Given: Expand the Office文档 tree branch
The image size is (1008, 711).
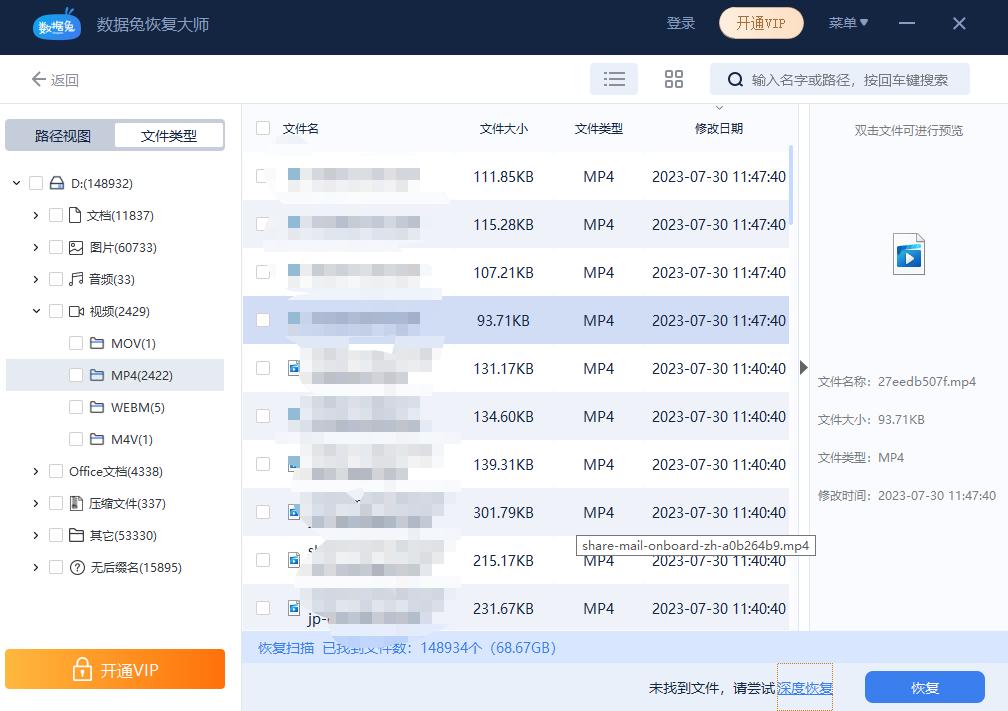Looking at the screenshot, I should click(x=36, y=471).
